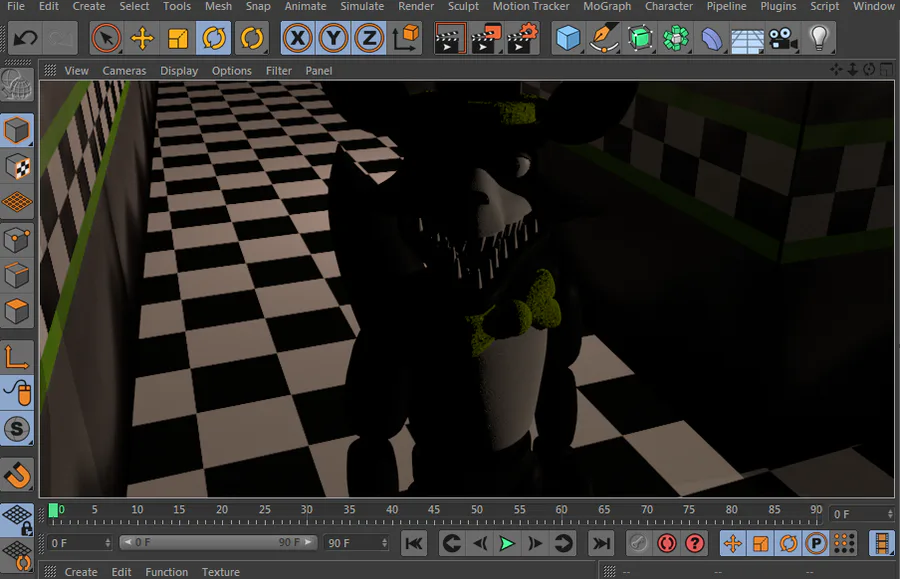Select the Live Selection arrow tool

[106, 38]
